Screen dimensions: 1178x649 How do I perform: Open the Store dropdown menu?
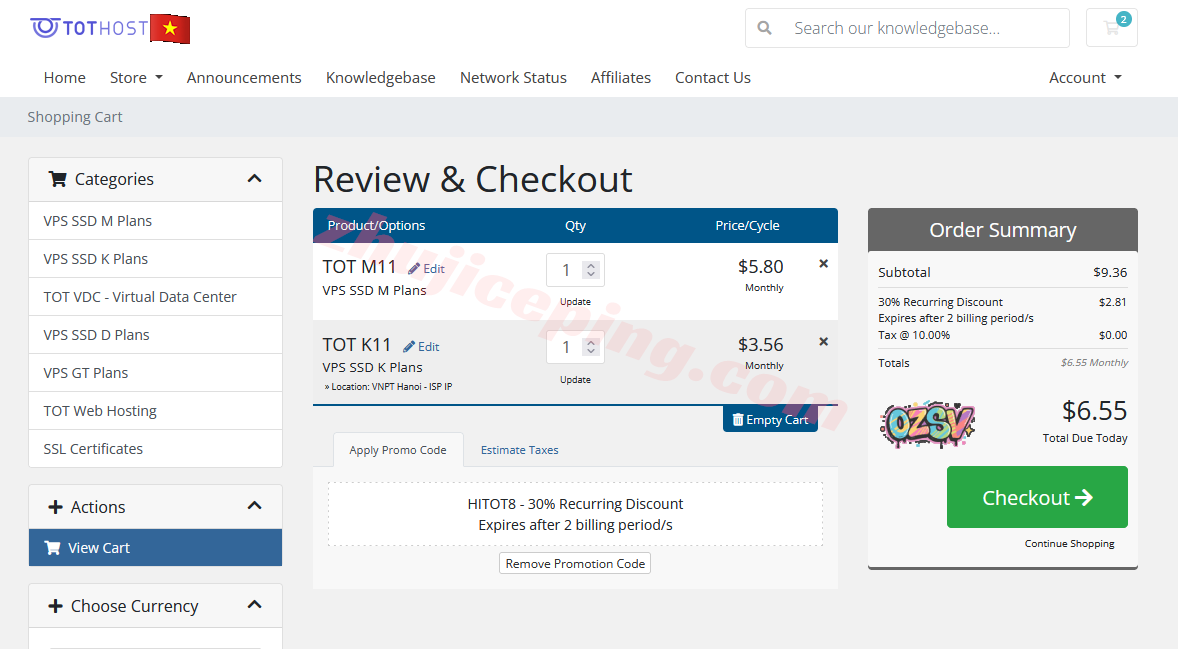pos(136,78)
